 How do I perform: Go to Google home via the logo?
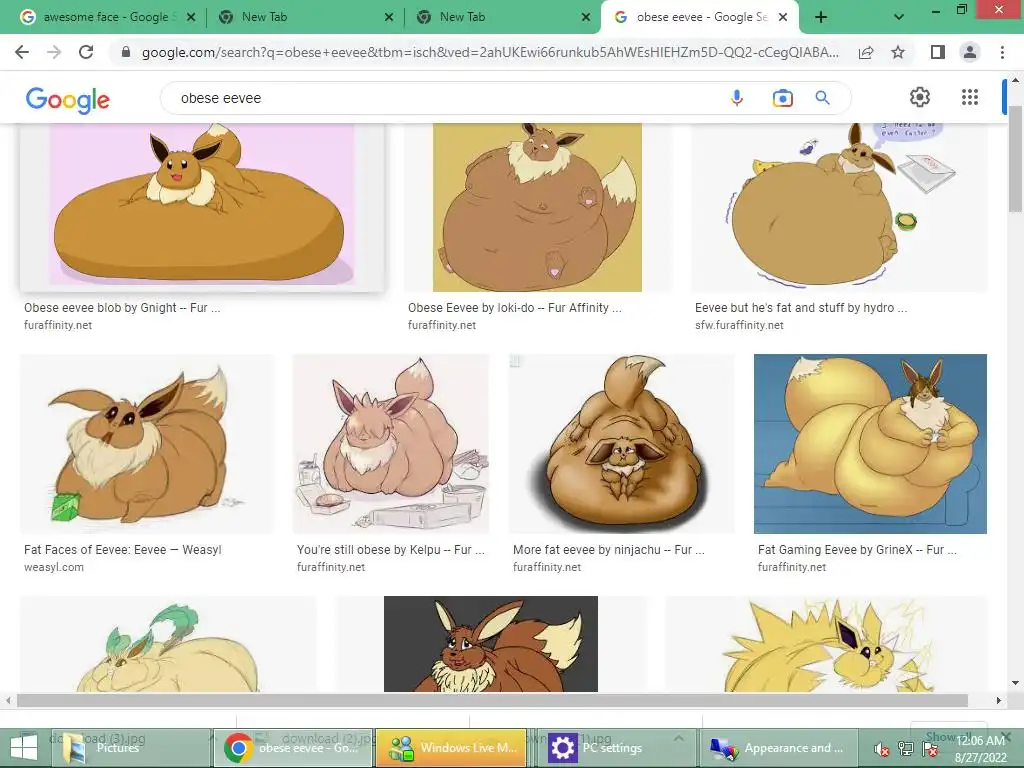pyautogui.click(x=68, y=99)
